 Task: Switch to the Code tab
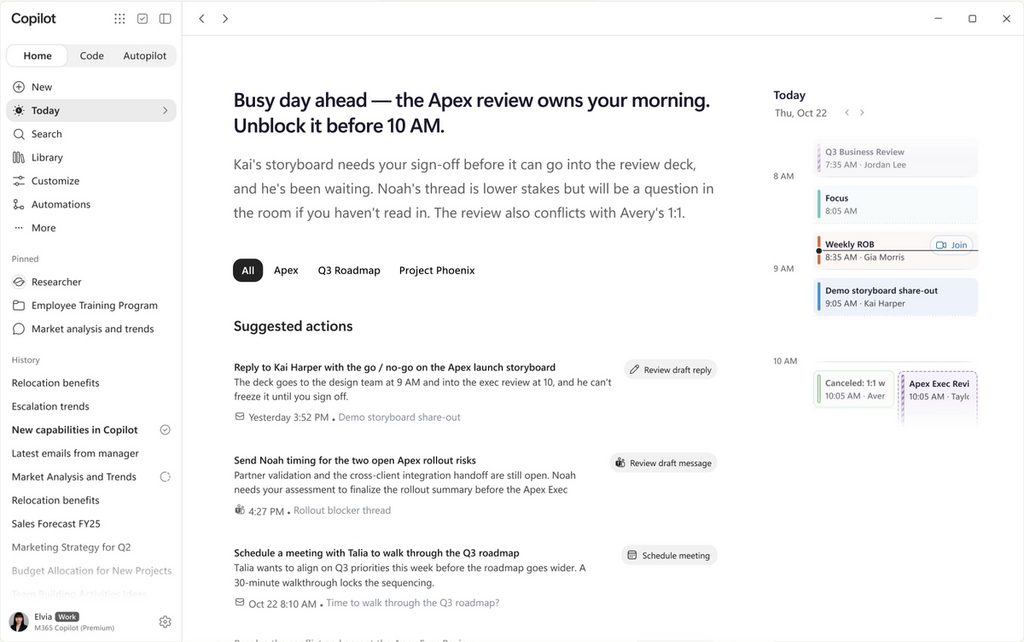click(91, 56)
